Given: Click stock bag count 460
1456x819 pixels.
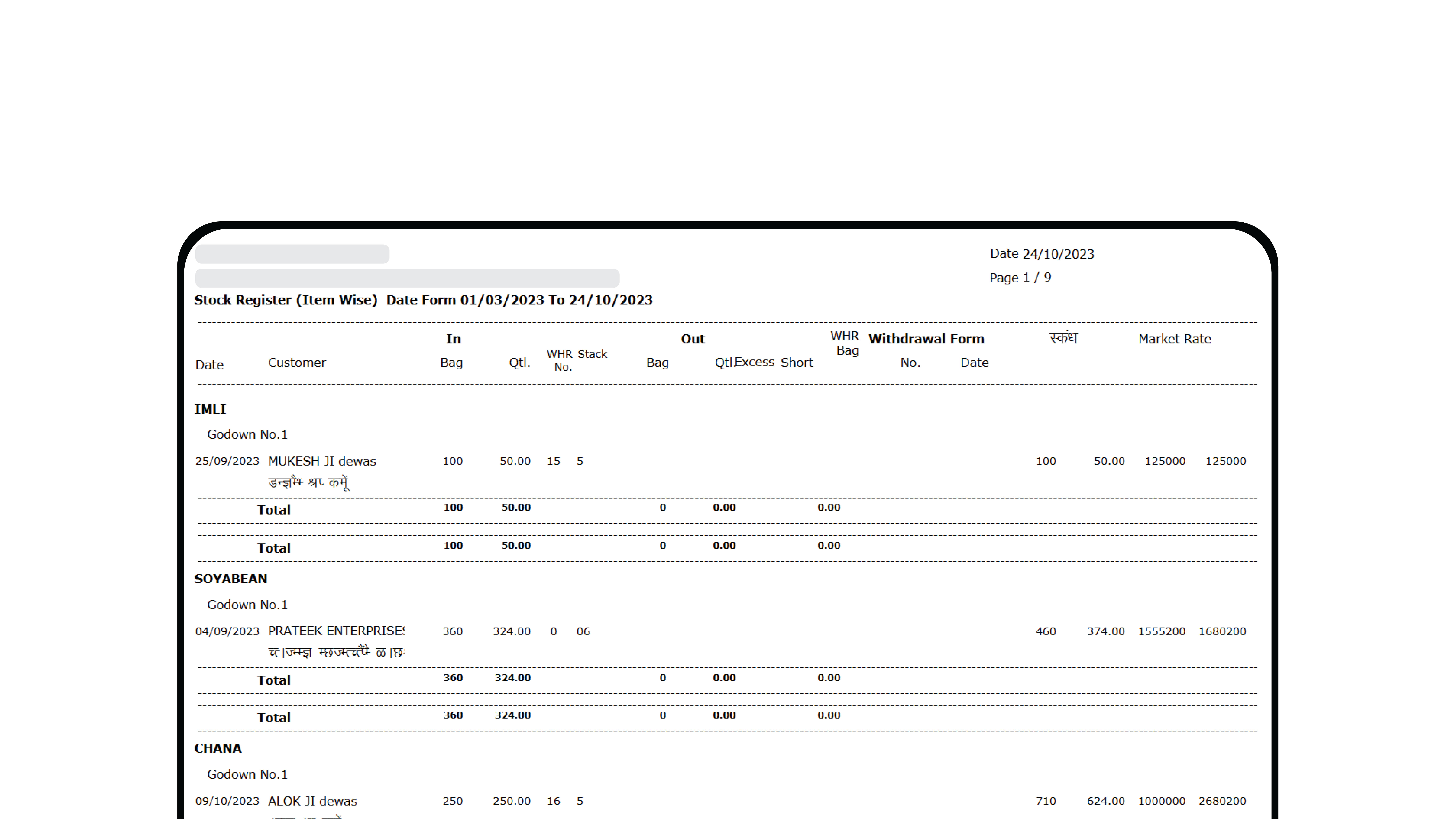Looking at the screenshot, I should [x=1046, y=631].
